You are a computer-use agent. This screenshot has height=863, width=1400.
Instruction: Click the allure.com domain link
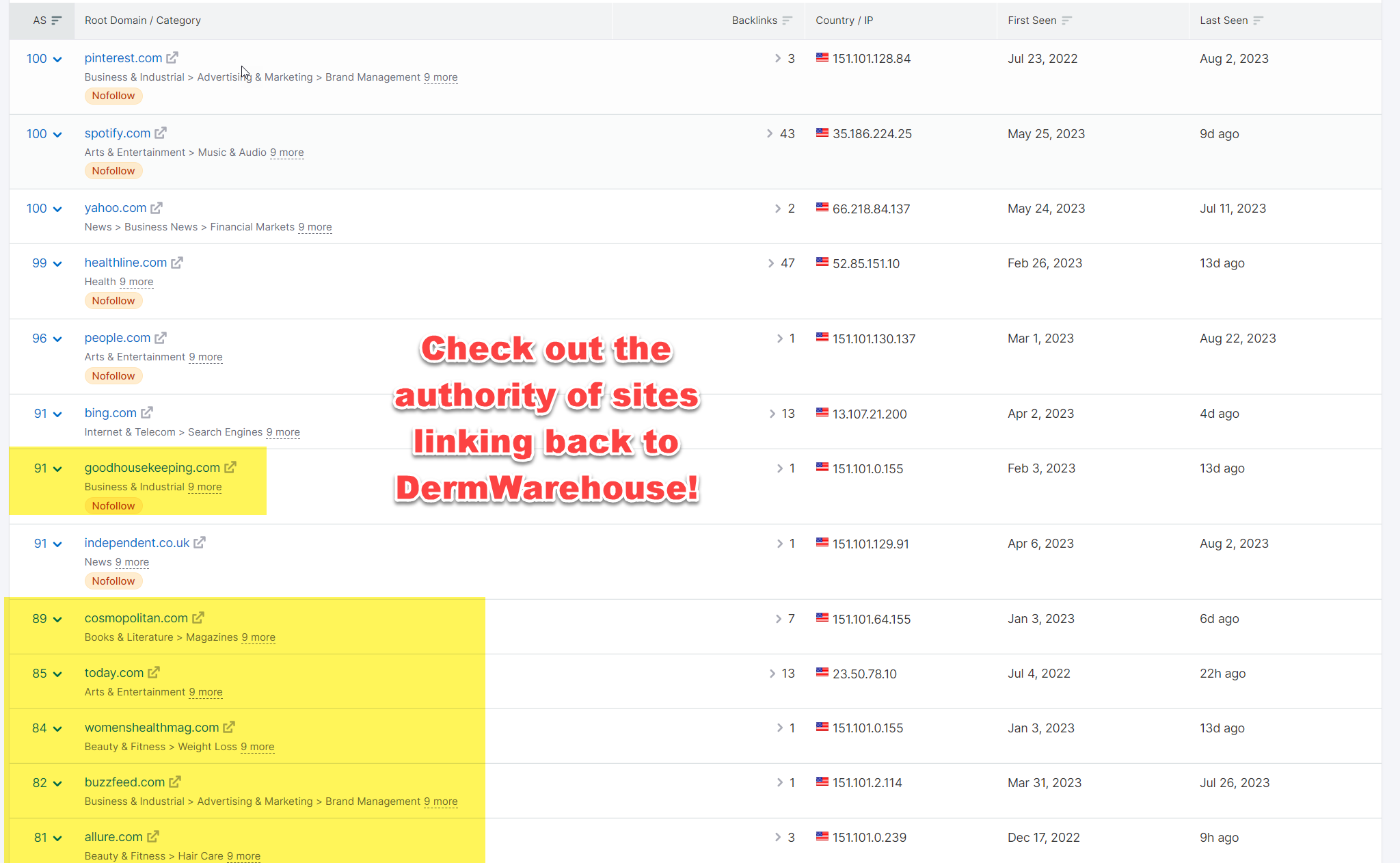click(x=113, y=837)
